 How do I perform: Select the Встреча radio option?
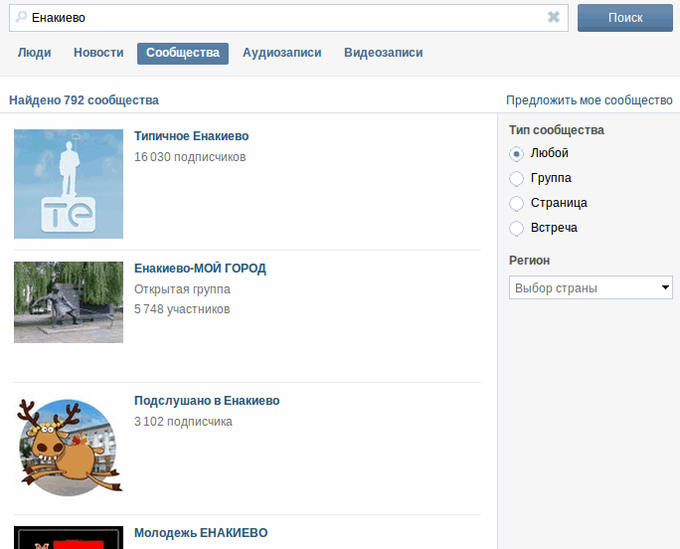tap(516, 228)
